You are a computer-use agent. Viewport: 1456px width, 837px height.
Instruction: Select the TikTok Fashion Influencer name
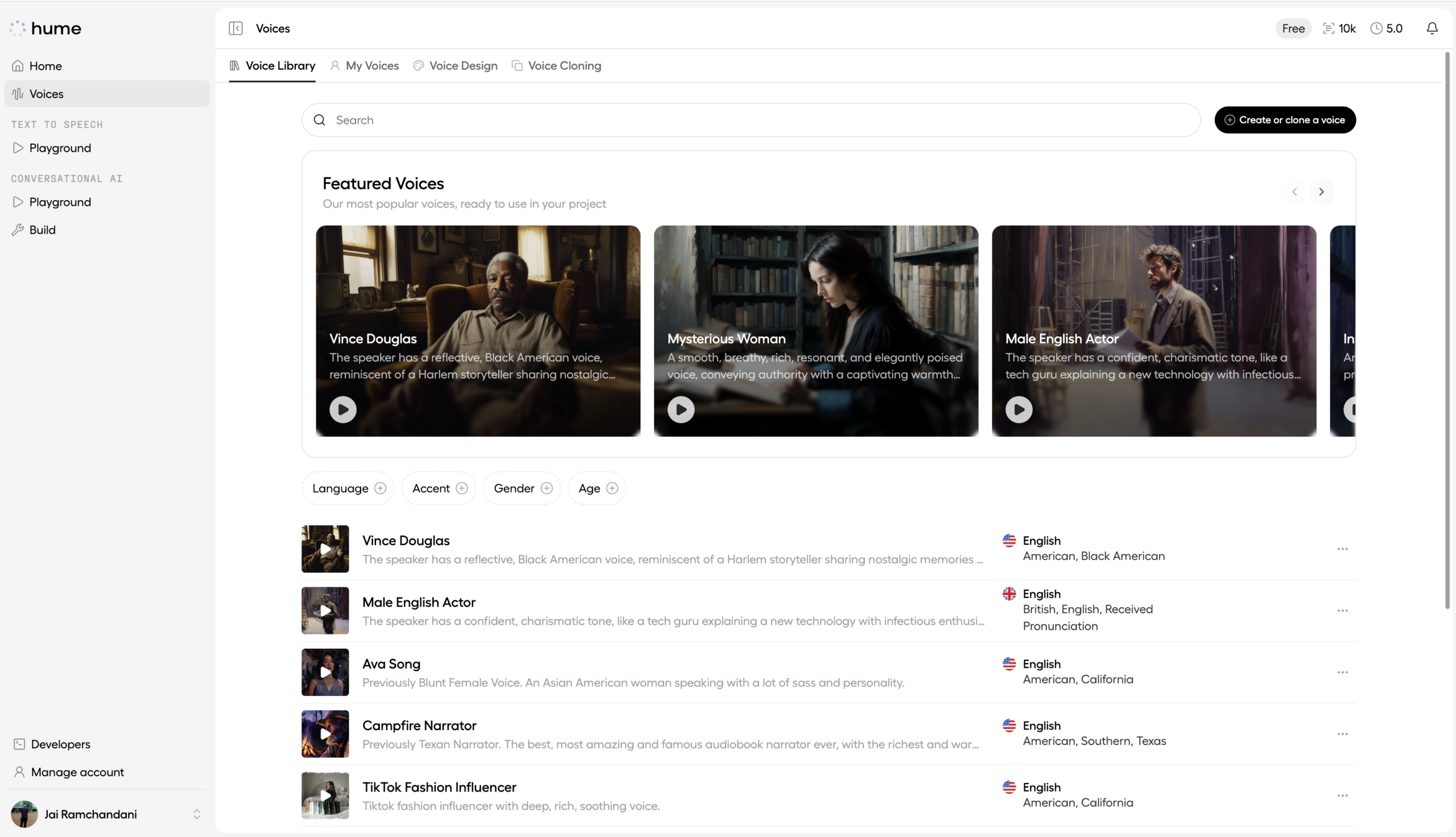coord(439,786)
